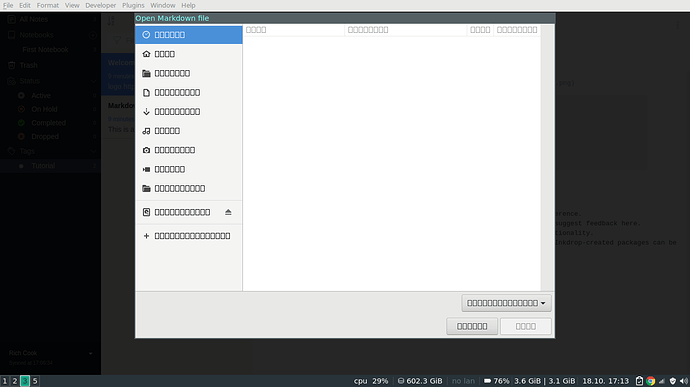690x387 pixels.
Task: Click the first column header in file list
Action: (x=294, y=30)
